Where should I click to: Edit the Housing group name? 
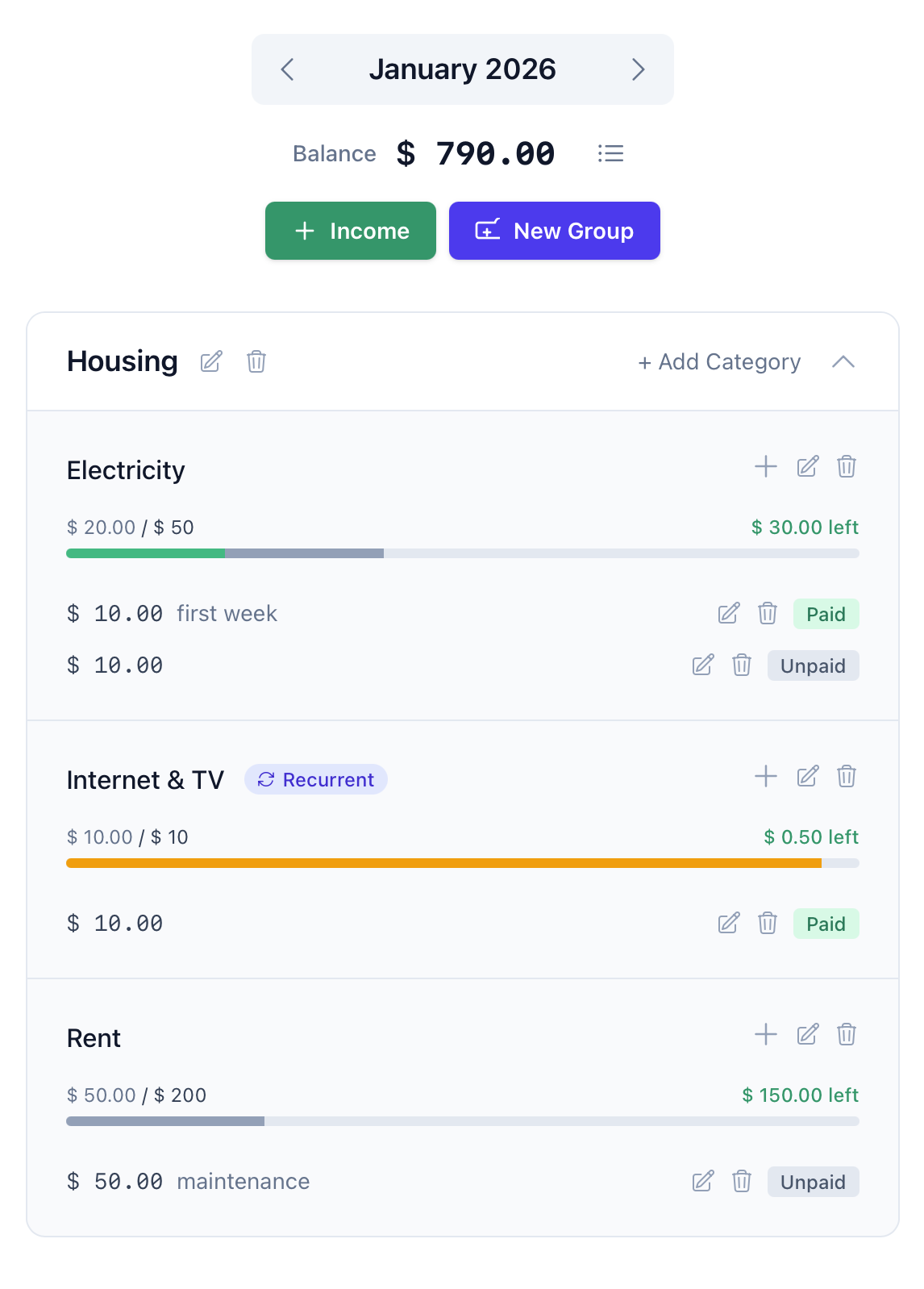[211, 361]
